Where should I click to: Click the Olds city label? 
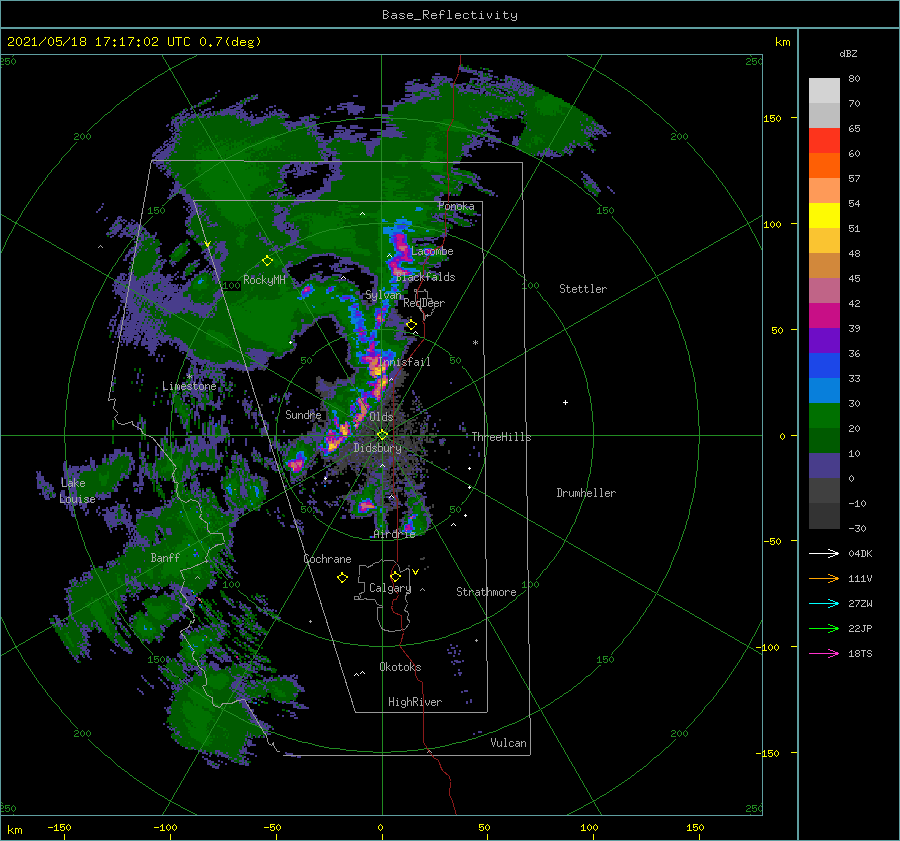(x=381, y=417)
